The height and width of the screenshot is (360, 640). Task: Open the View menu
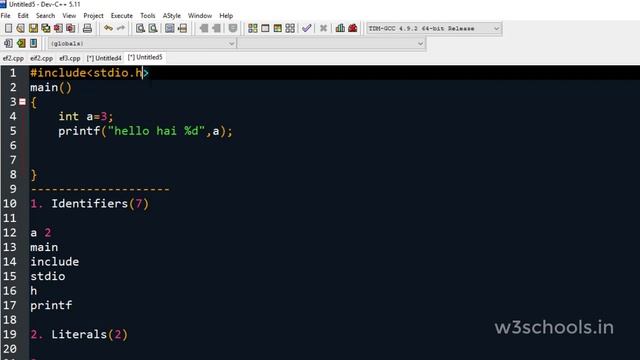(x=69, y=16)
